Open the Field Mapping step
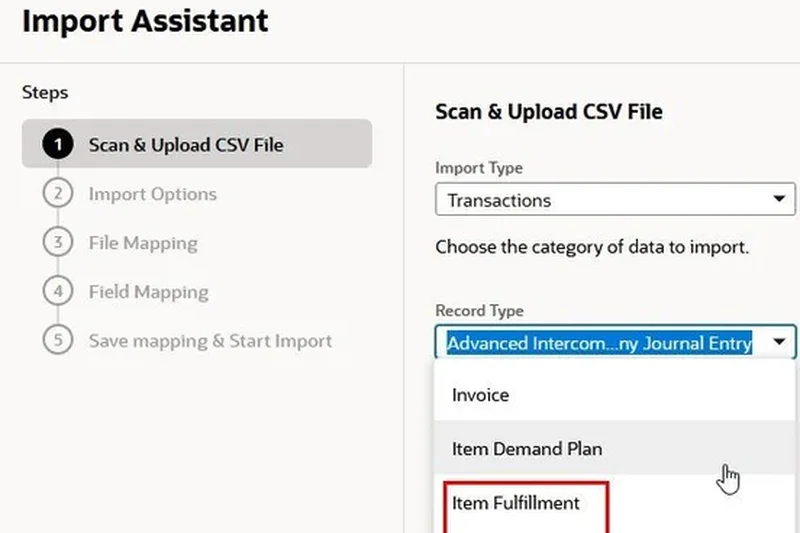The width and height of the screenshot is (800, 533). click(148, 292)
